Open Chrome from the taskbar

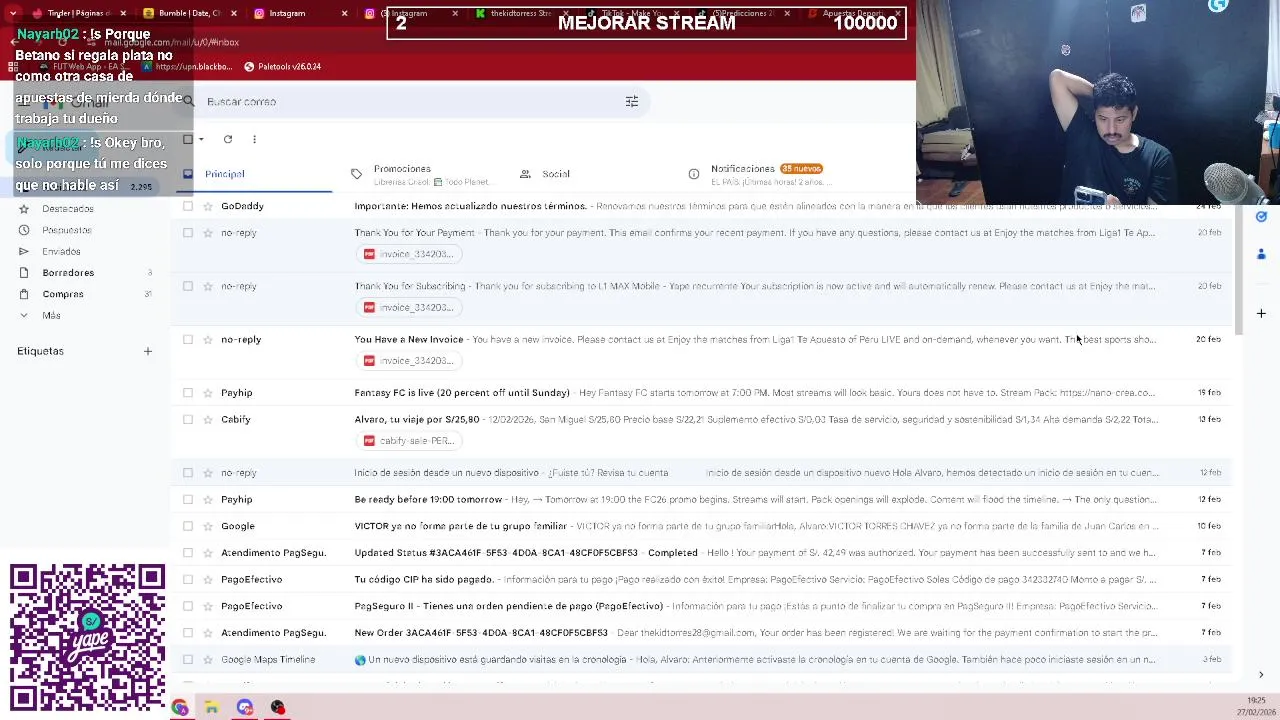180,708
